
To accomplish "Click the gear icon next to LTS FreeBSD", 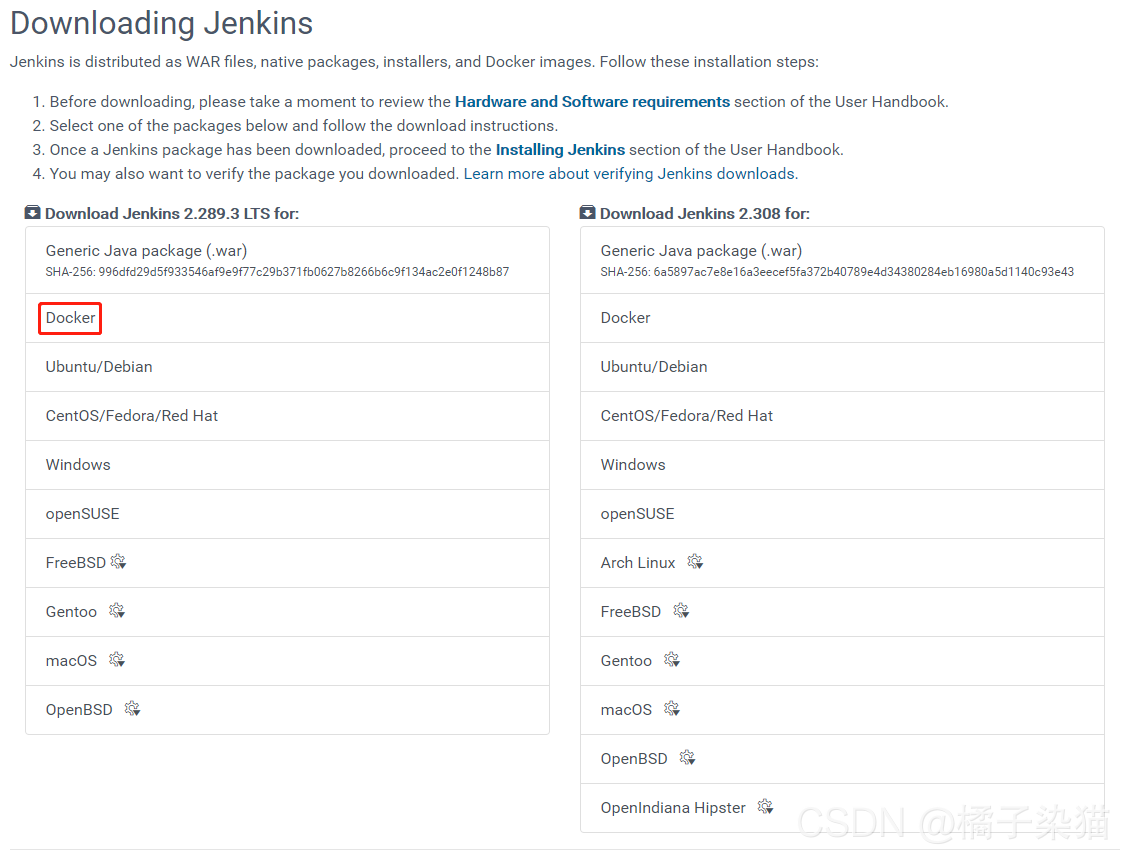I will 119,562.
